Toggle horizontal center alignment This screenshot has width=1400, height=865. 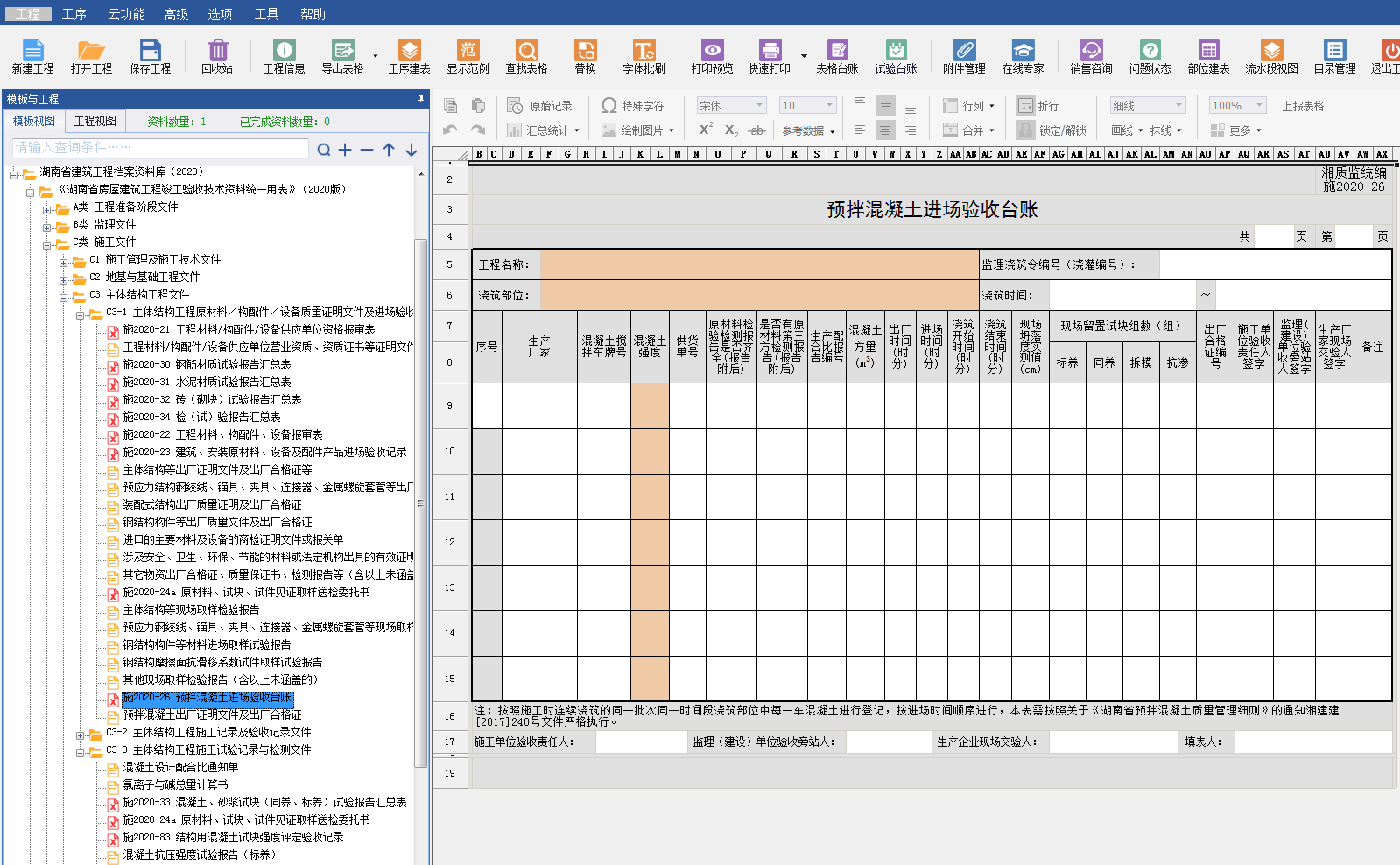[x=886, y=130]
